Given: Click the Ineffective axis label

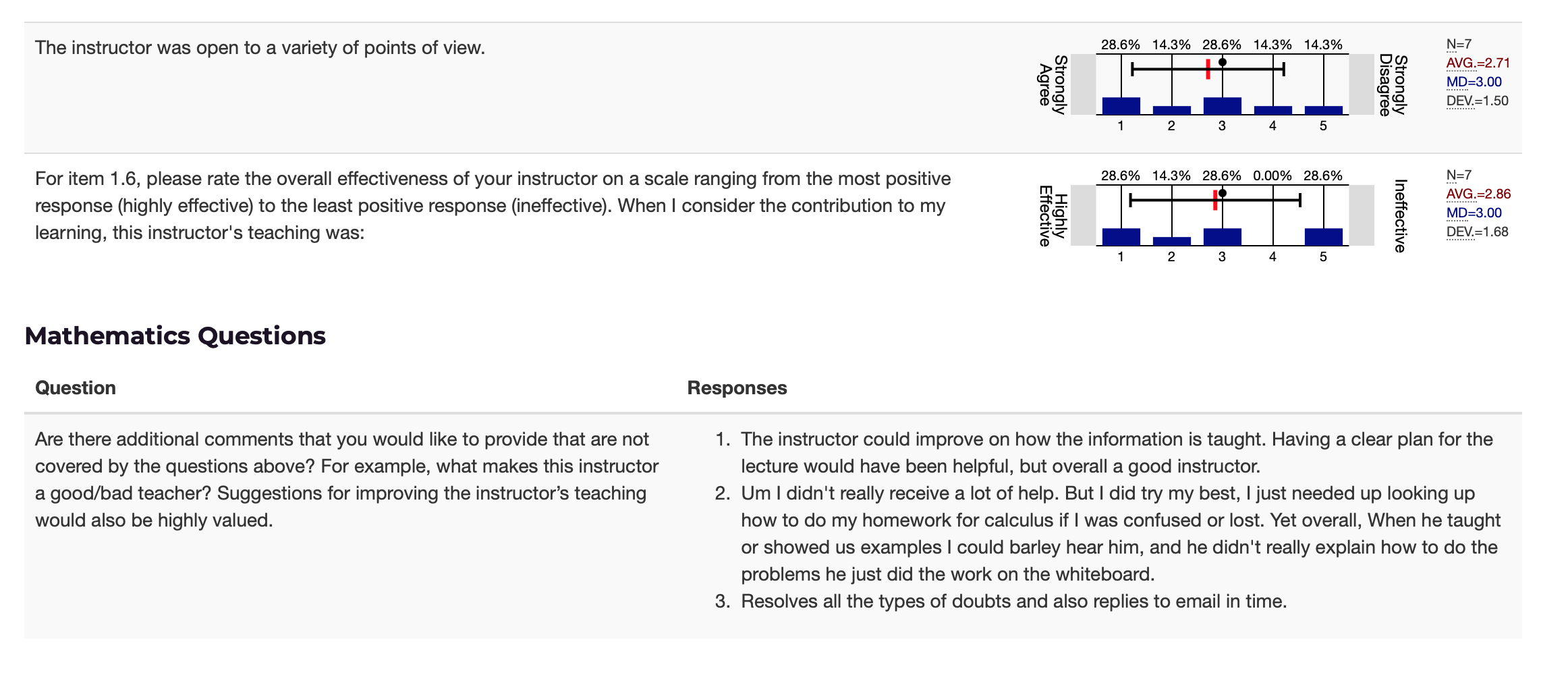Looking at the screenshot, I should pyautogui.click(x=1400, y=215).
